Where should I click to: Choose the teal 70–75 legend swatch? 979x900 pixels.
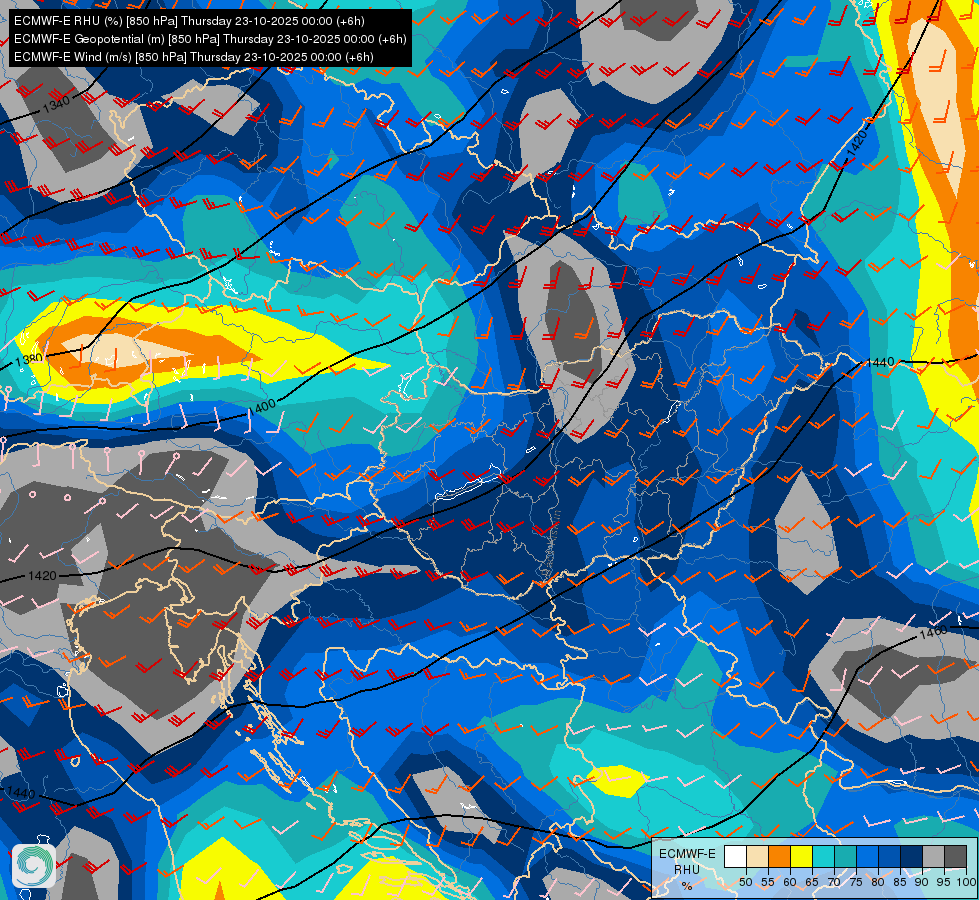(845, 857)
